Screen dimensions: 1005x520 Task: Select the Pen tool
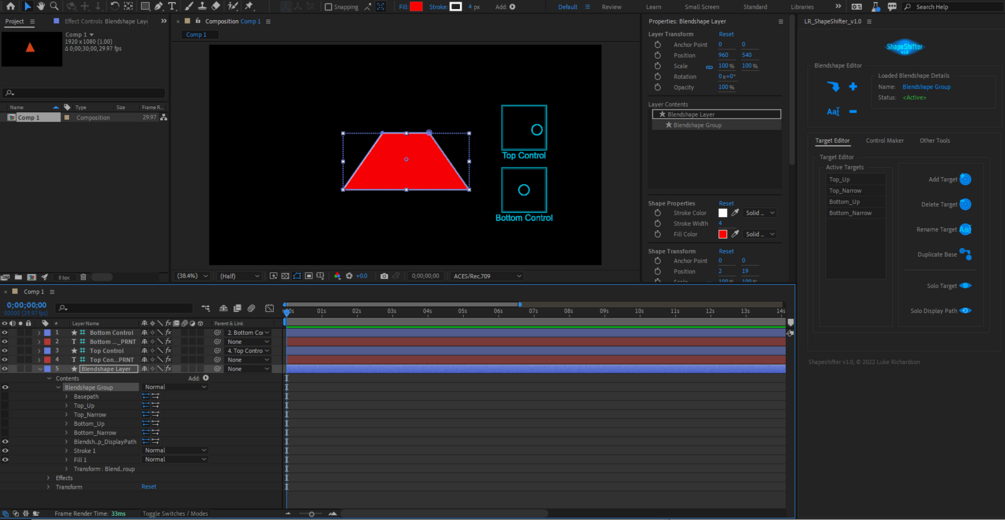click(x=158, y=6)
